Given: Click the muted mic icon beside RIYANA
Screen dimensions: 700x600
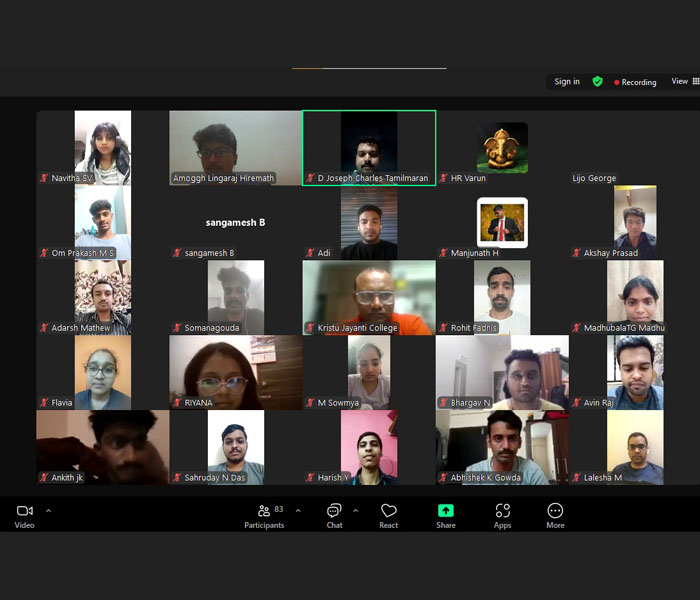Looking at the screenshot, I should [177, 403].
